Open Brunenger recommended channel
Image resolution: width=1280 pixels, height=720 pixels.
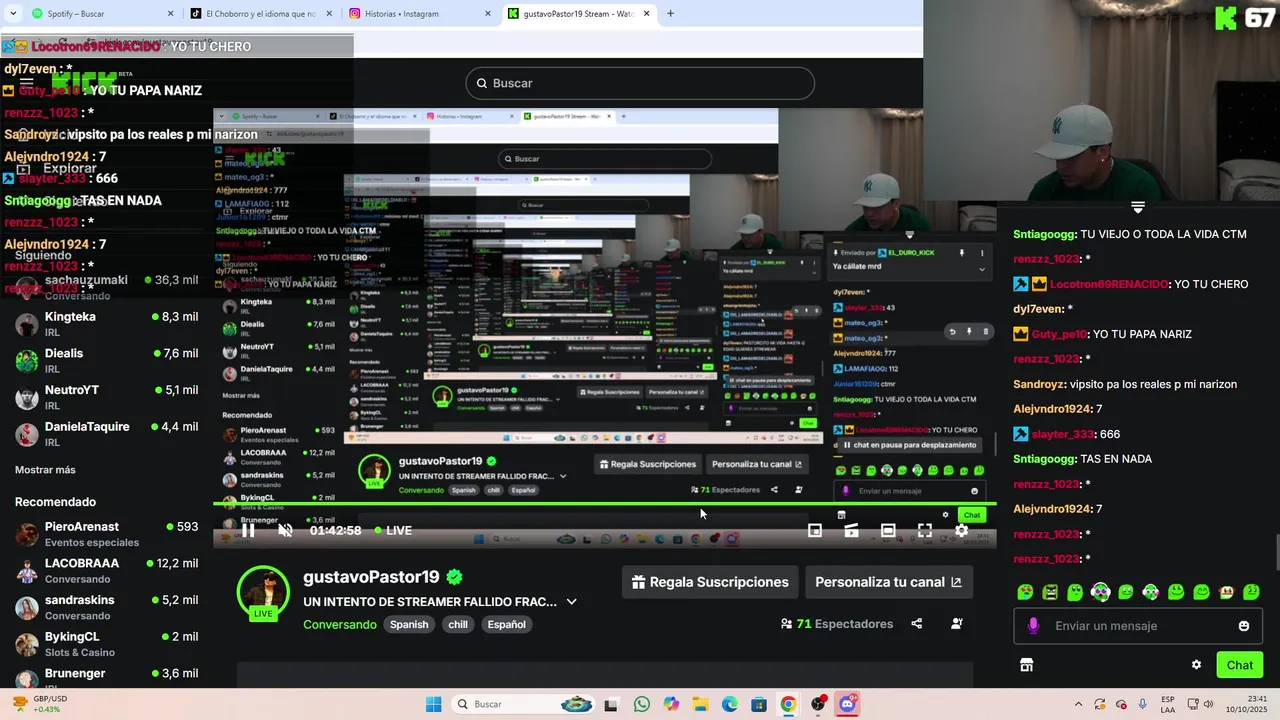coord(106,677)
